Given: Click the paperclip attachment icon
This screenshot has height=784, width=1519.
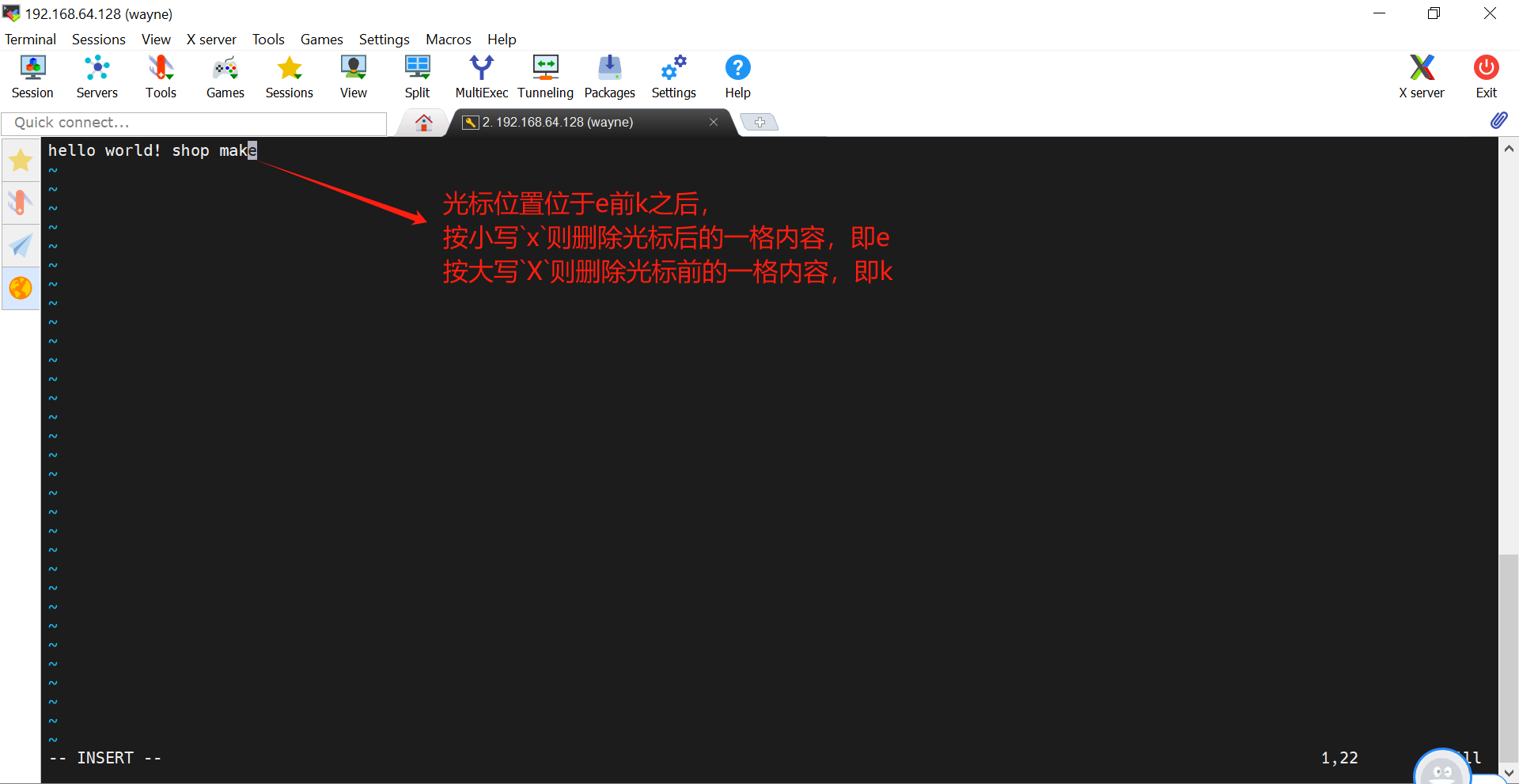Looking at the screenshot, I should coord(1498,120).
